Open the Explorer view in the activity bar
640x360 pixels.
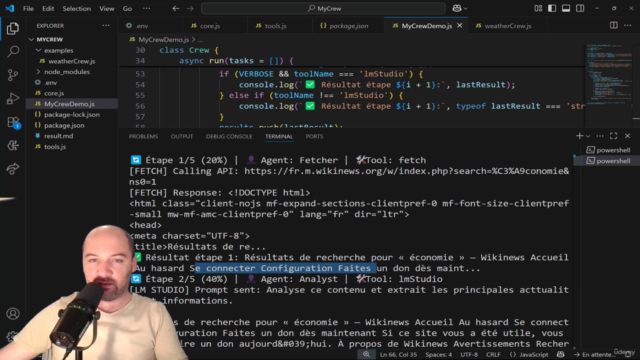pyautogui.click(x=13, y=28)
